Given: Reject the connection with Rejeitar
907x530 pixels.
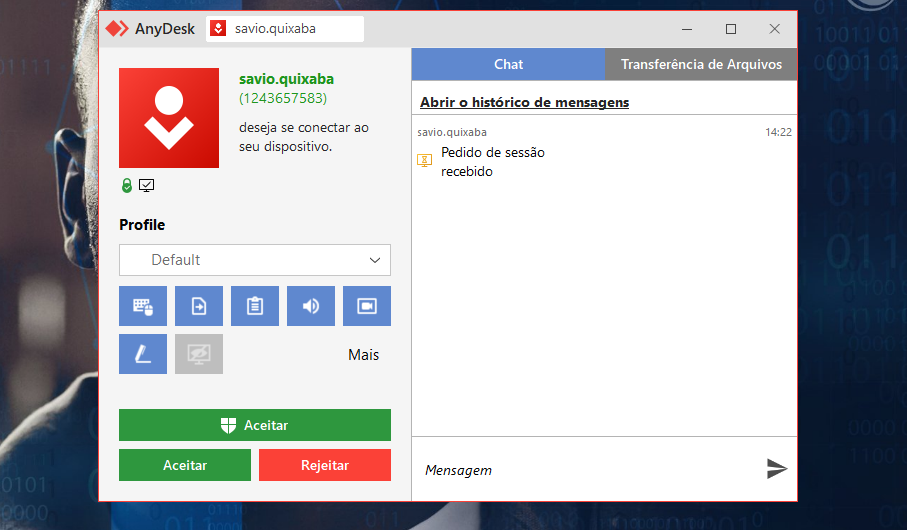Looking at the screenshot, I should pos(324,465).
